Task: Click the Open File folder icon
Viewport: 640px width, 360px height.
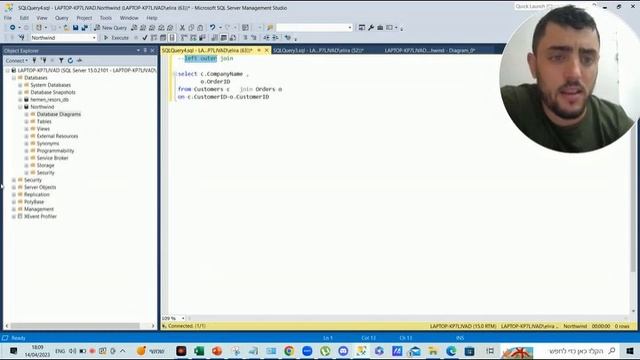Action: coord(66,28)
